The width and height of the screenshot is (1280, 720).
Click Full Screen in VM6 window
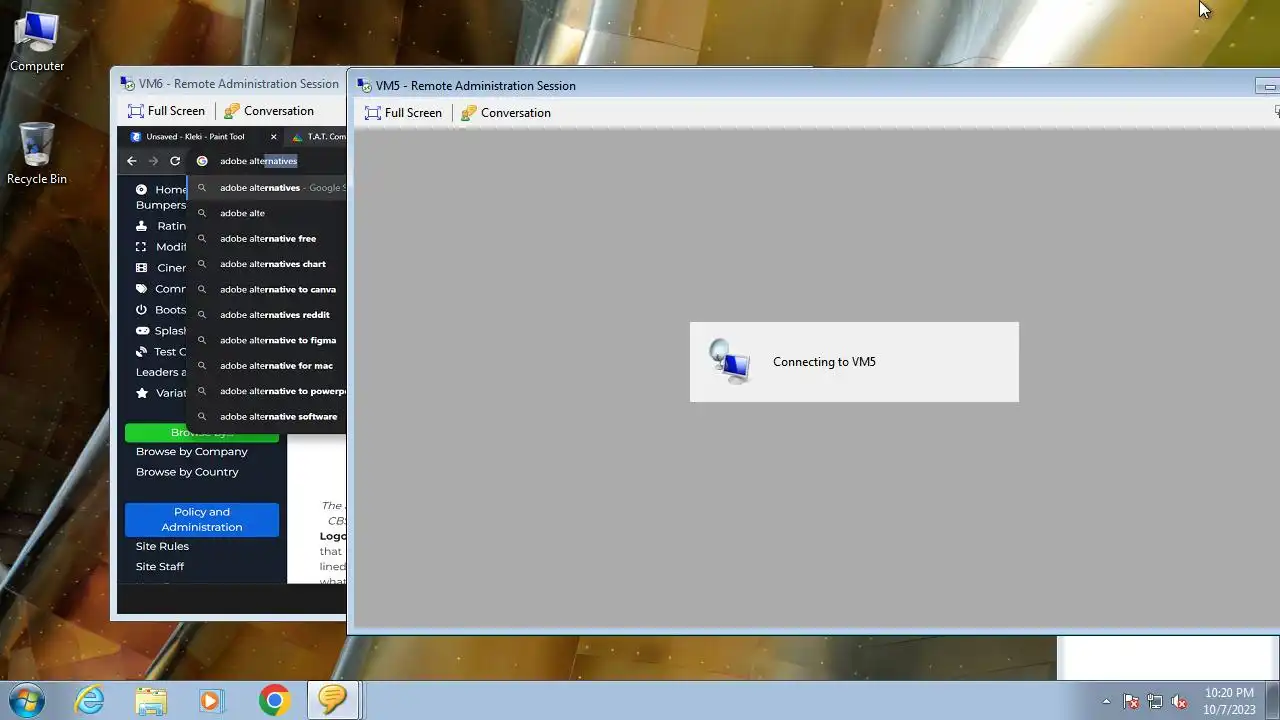167,111
